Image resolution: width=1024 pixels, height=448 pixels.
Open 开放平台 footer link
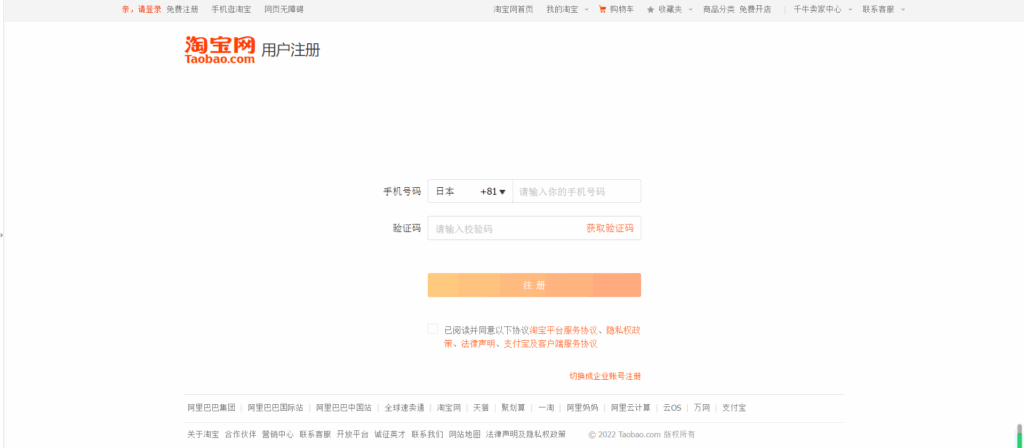(x=353, y=434)
